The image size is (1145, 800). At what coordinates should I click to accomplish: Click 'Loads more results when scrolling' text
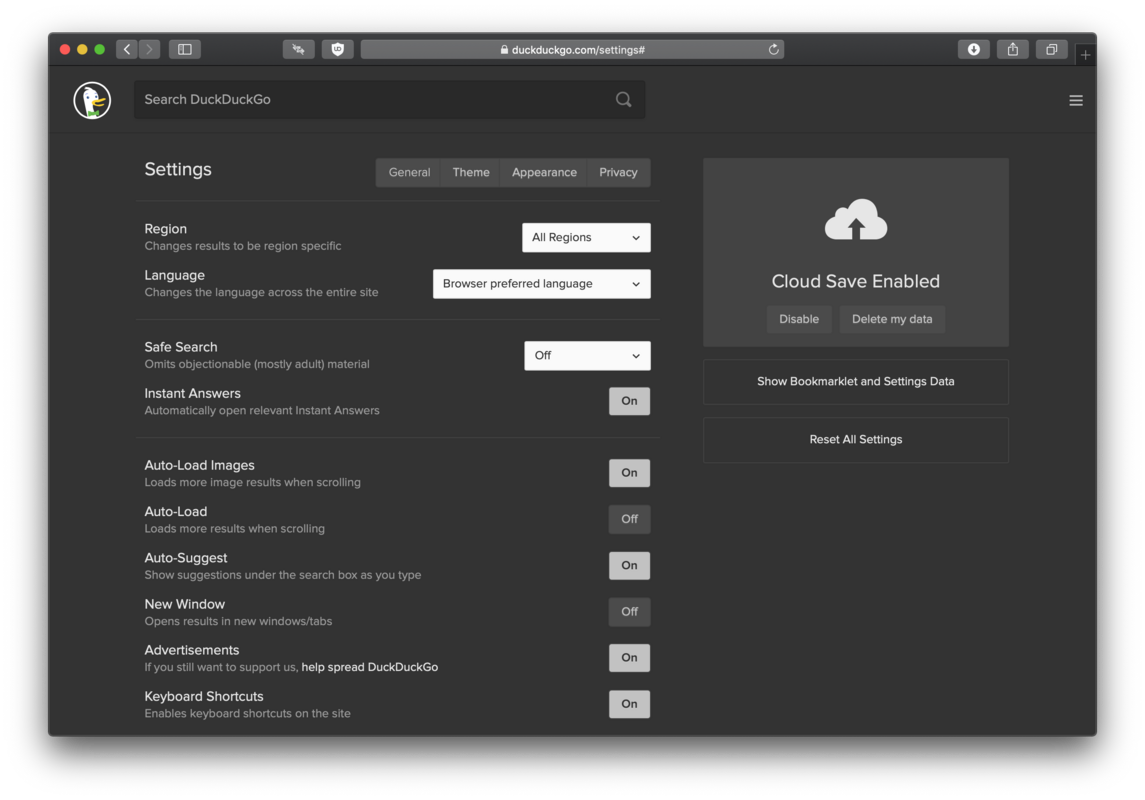click(234, 528)
